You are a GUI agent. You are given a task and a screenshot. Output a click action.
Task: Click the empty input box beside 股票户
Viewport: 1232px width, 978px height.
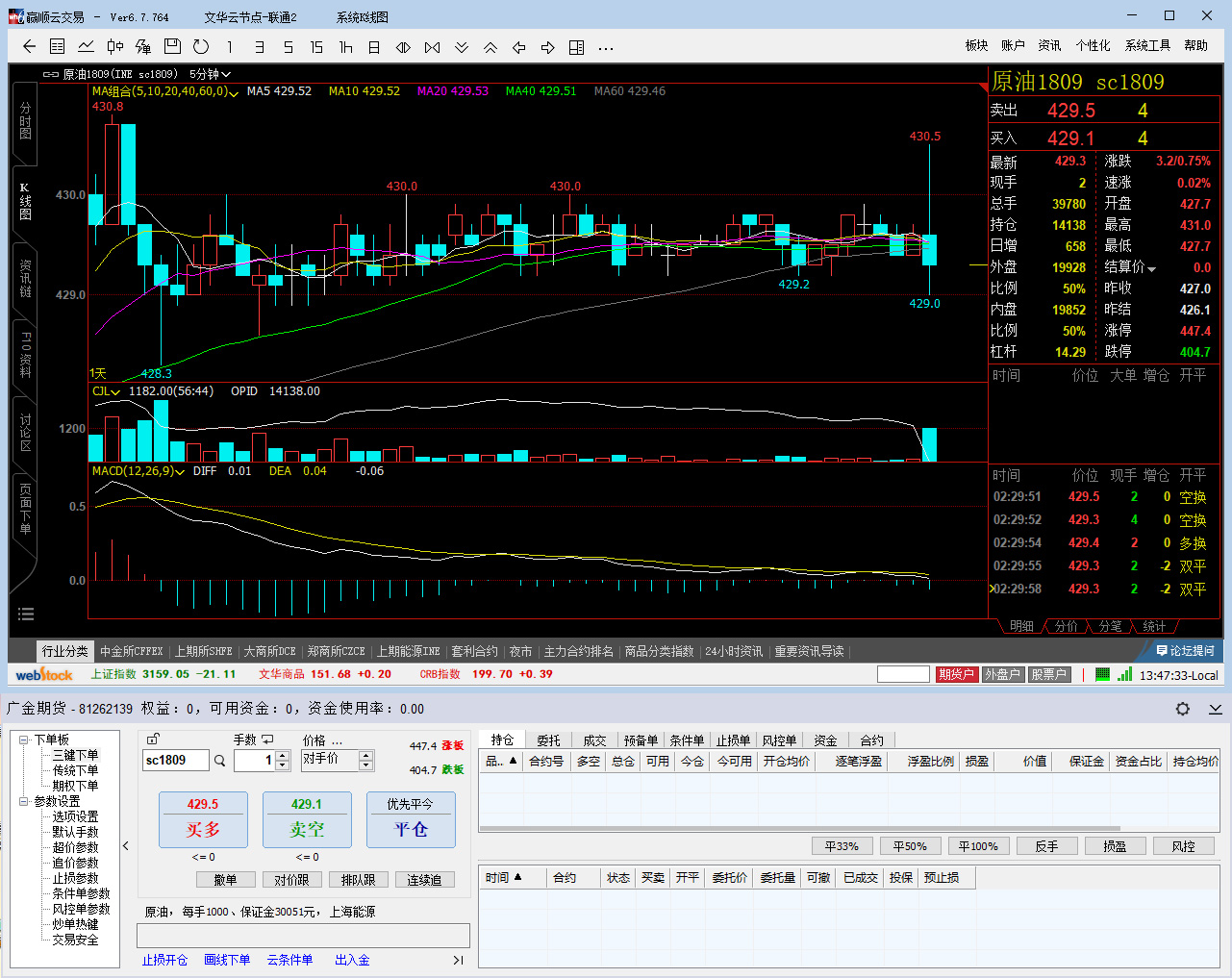point(903,674)
